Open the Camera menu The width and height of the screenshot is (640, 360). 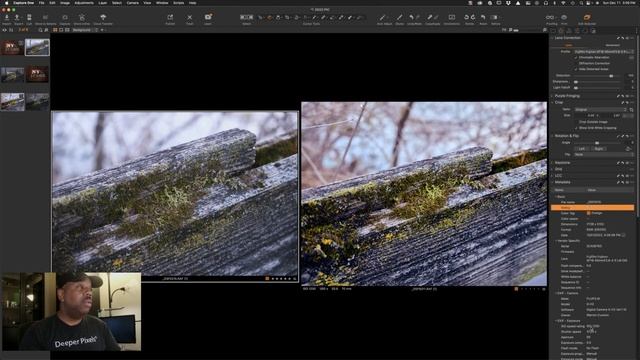coord(132,3)
